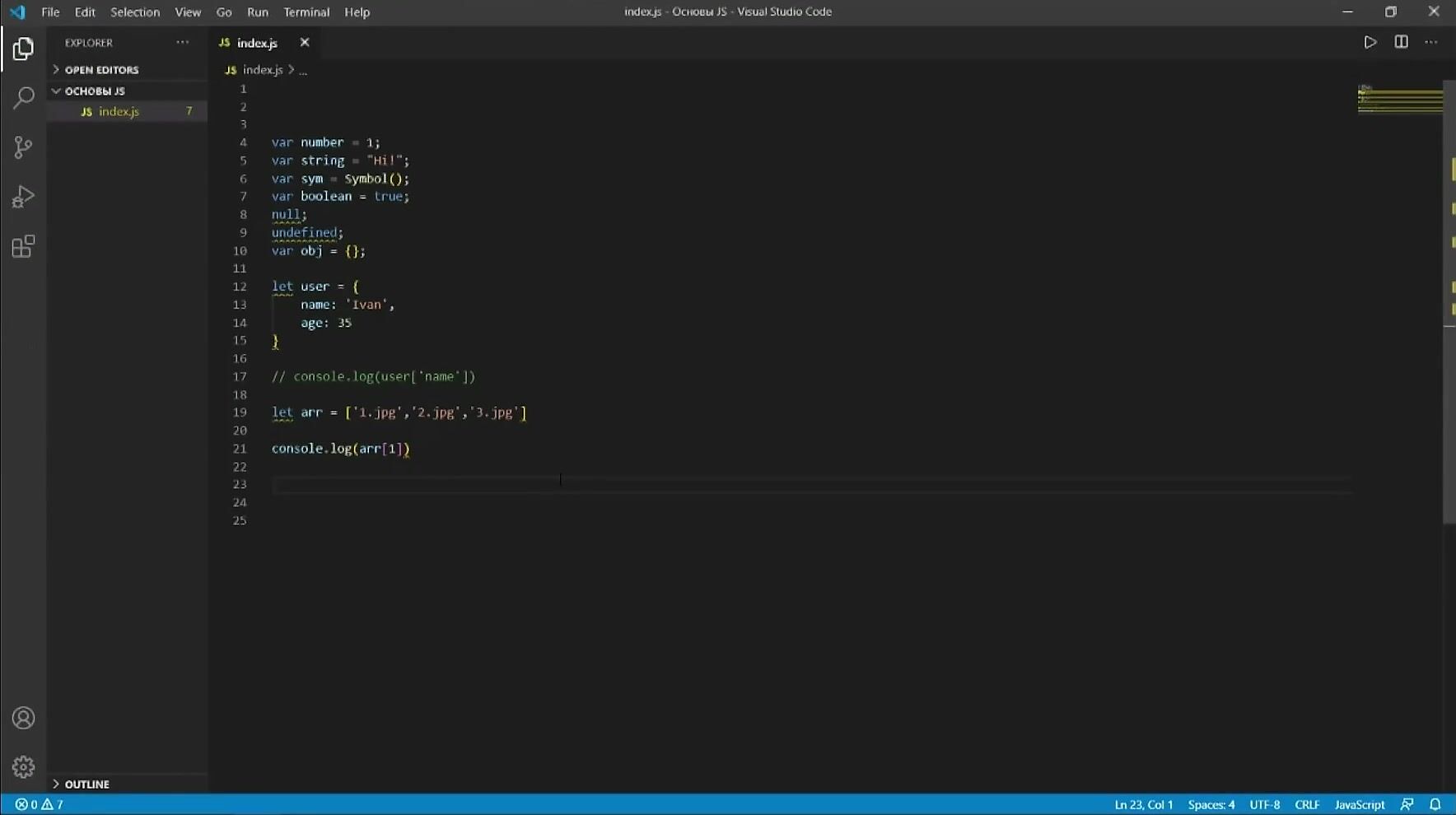Screen dimensions: 1456x815
Task: Open the Accounts menu icon
Action: (23, 718)
